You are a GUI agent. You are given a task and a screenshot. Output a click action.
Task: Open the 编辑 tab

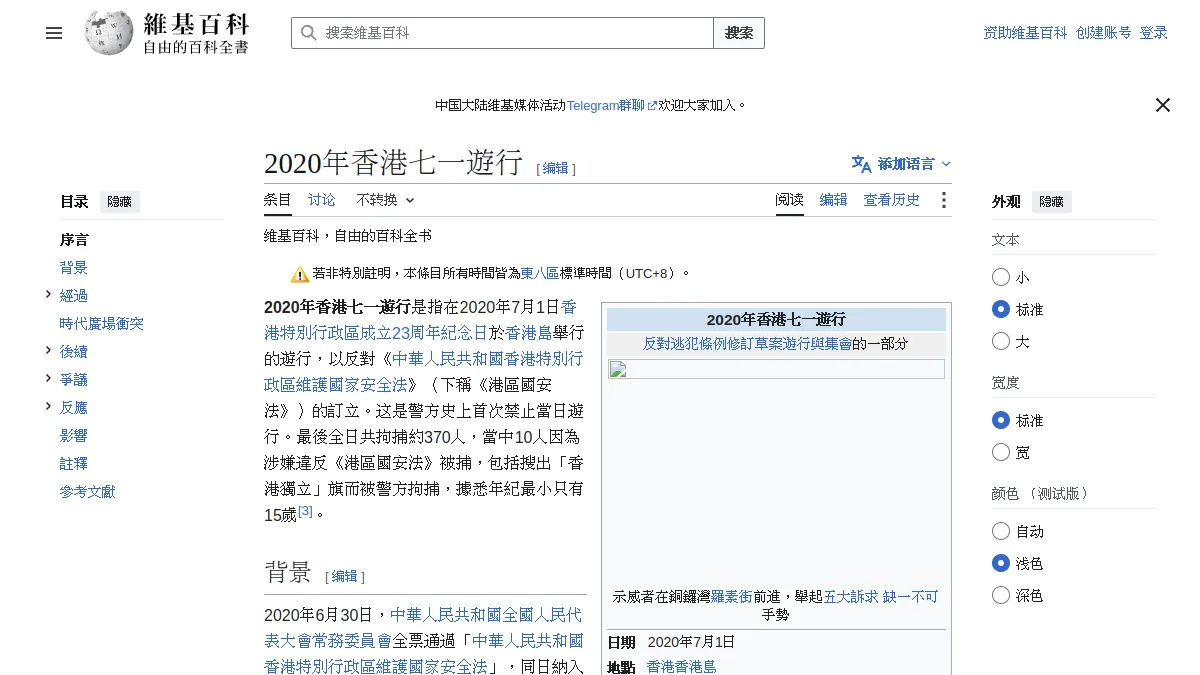point(834,200)
